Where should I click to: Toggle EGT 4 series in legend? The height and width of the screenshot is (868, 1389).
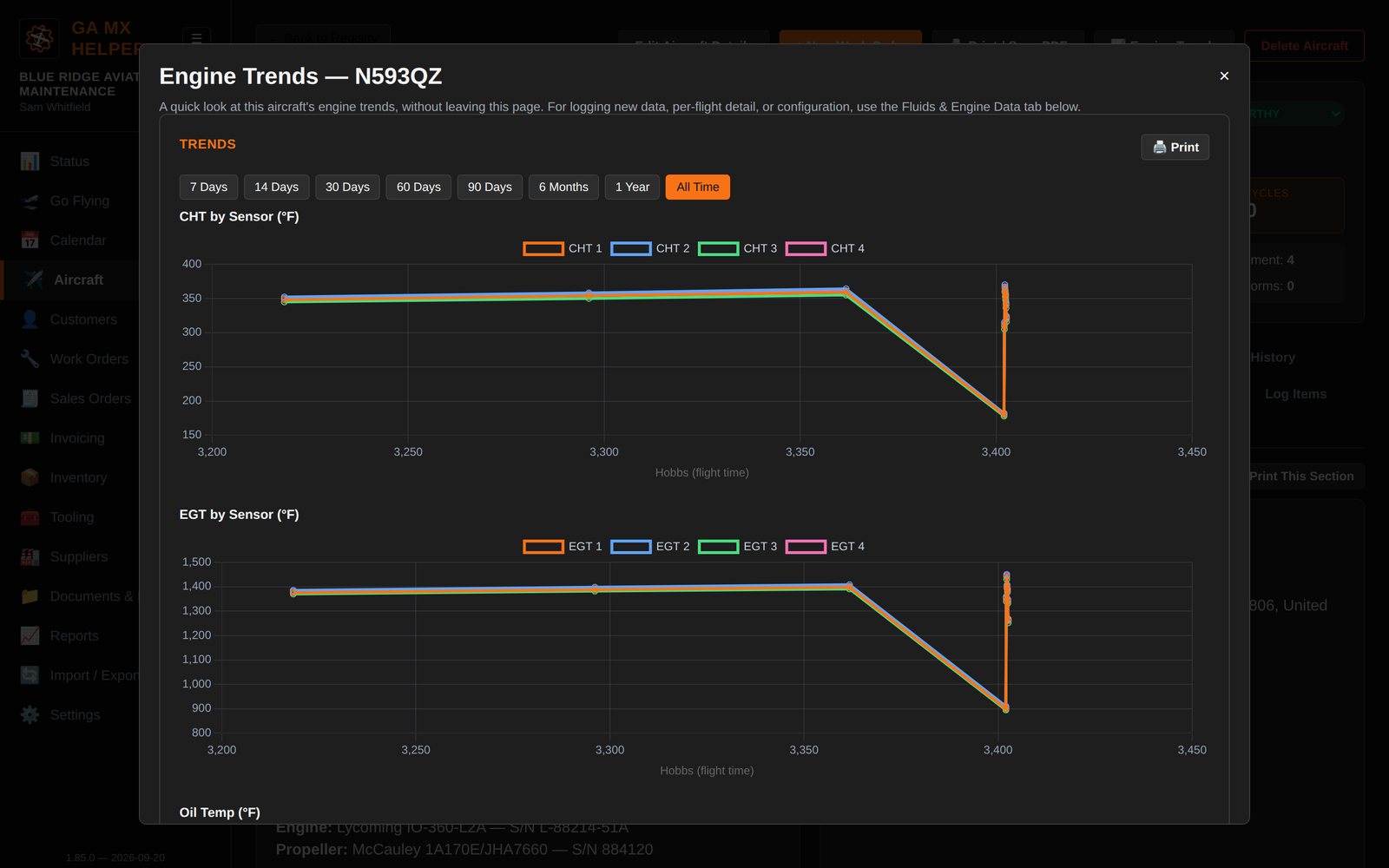pyautogui.click(x=826, y=546)
